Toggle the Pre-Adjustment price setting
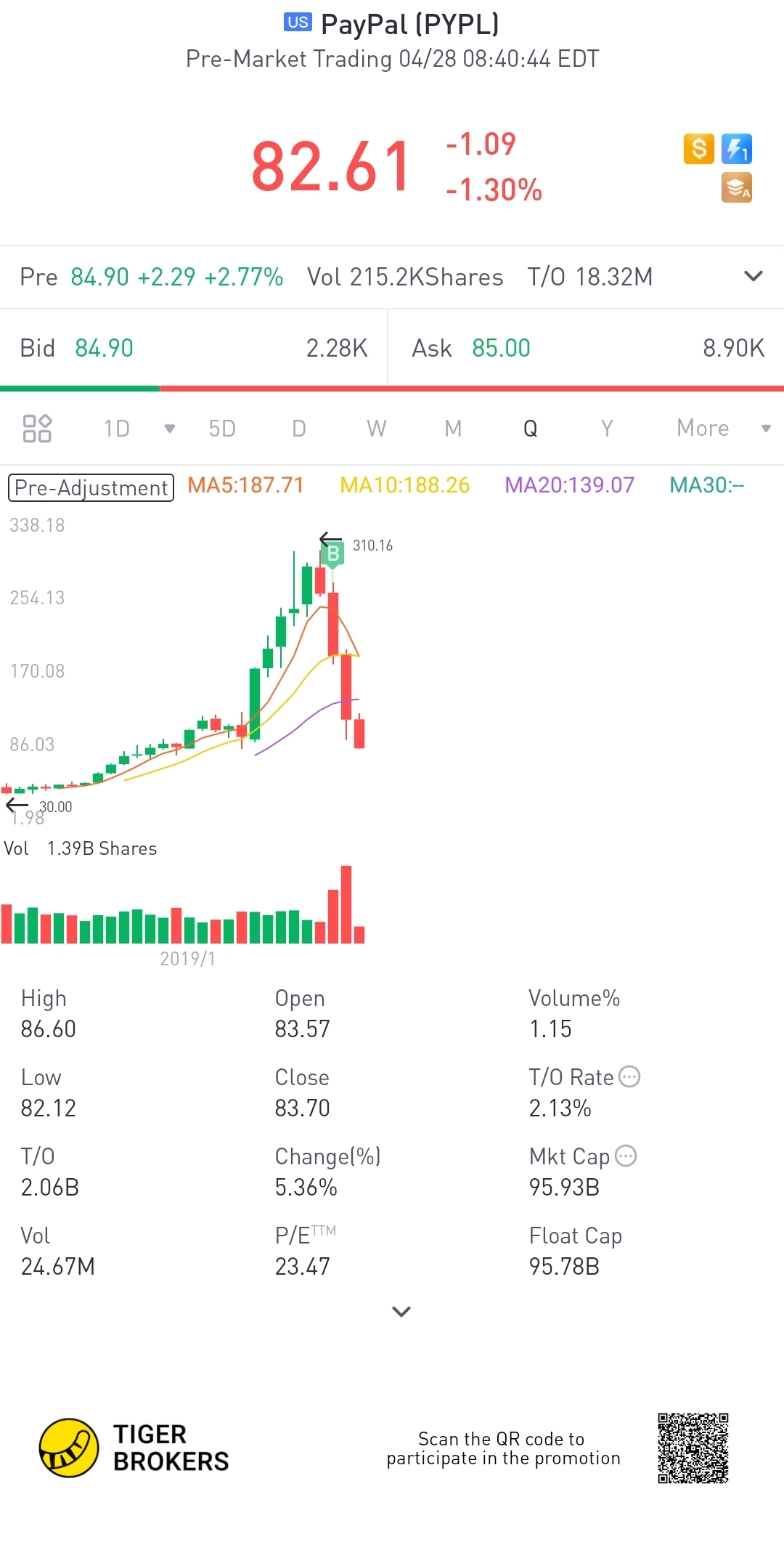 [91, 487]
